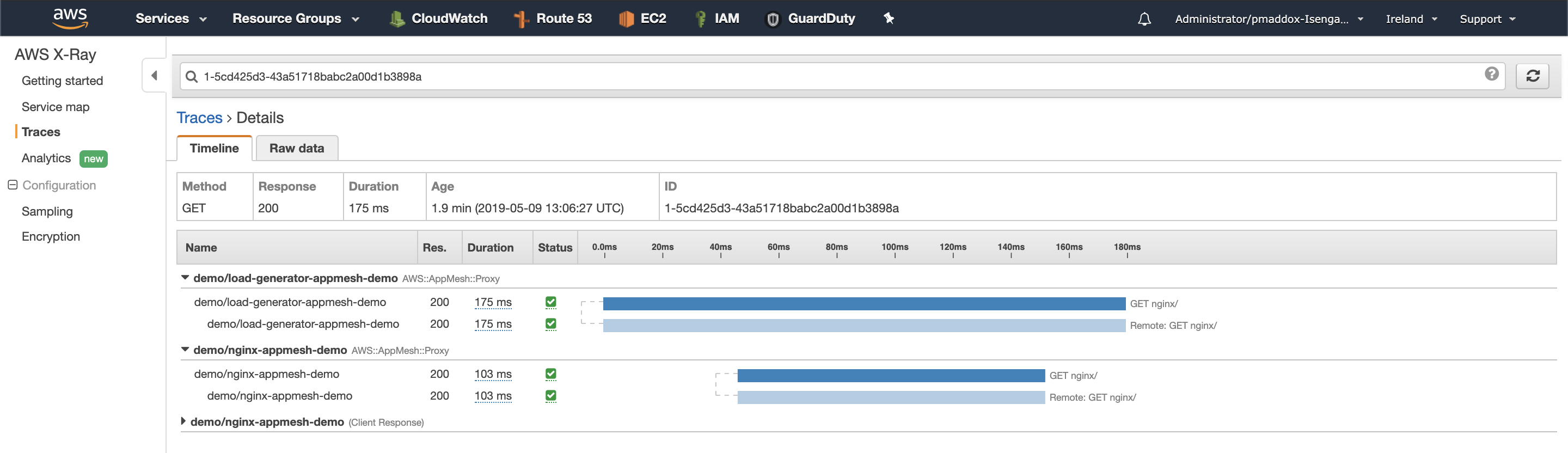This screenshot has width=1568, height=453.
Task: Click 175 ms duration of first load-generator row
Action: [493, 302]
